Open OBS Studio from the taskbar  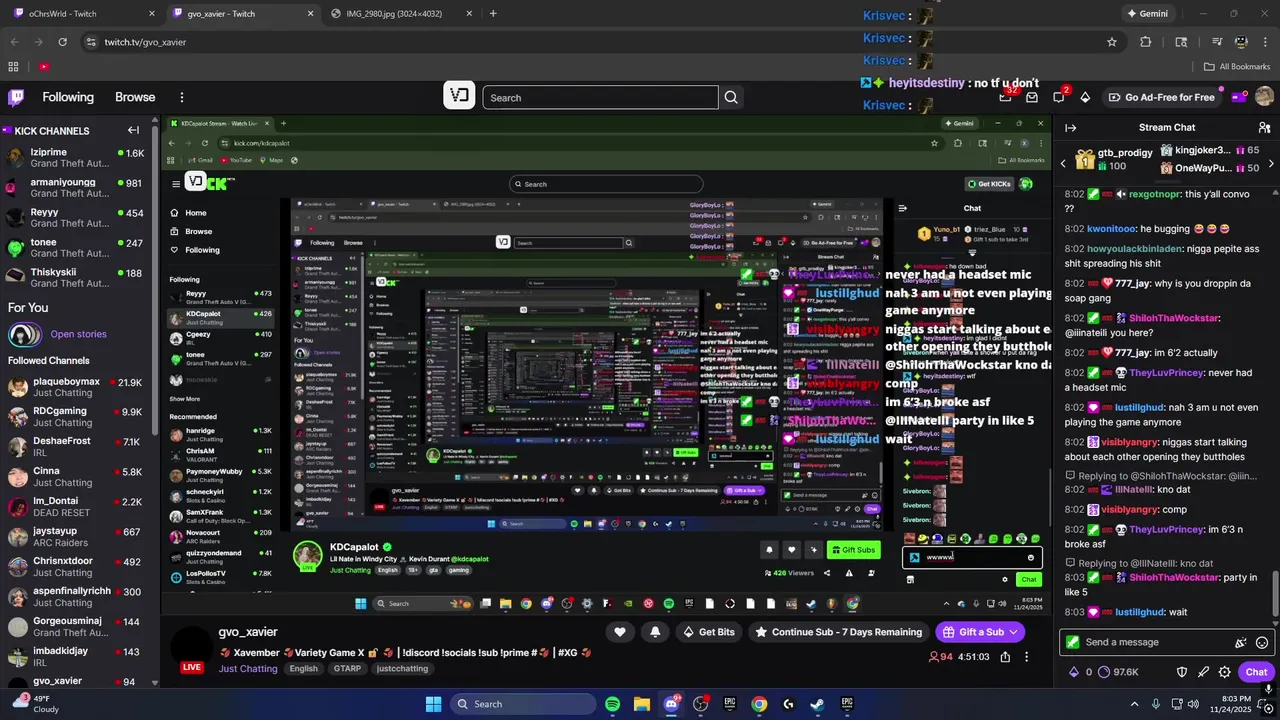click(700, 704)
